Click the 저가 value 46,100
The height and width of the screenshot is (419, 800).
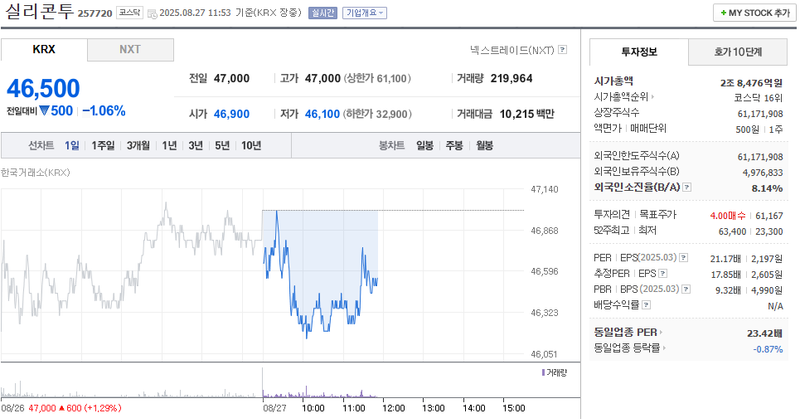[x=322, y=114]
